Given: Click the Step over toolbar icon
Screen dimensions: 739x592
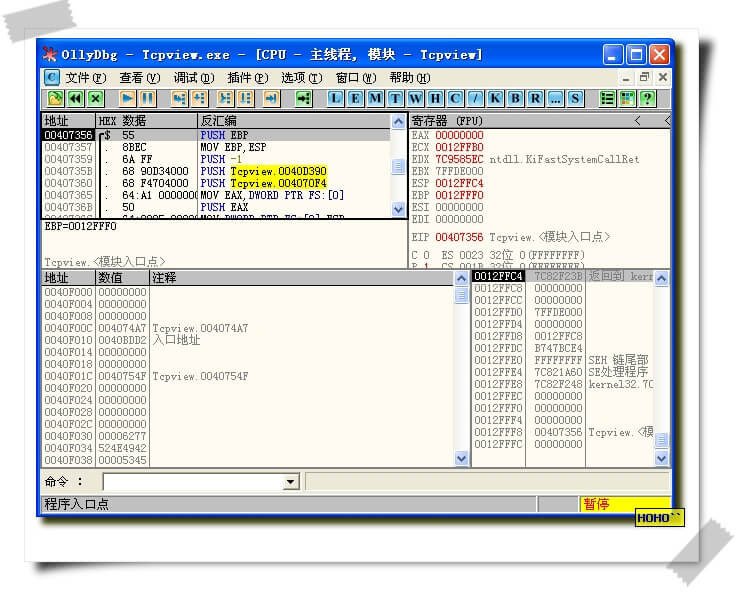Looking at the screenshot, I should [x=199, y=99].
